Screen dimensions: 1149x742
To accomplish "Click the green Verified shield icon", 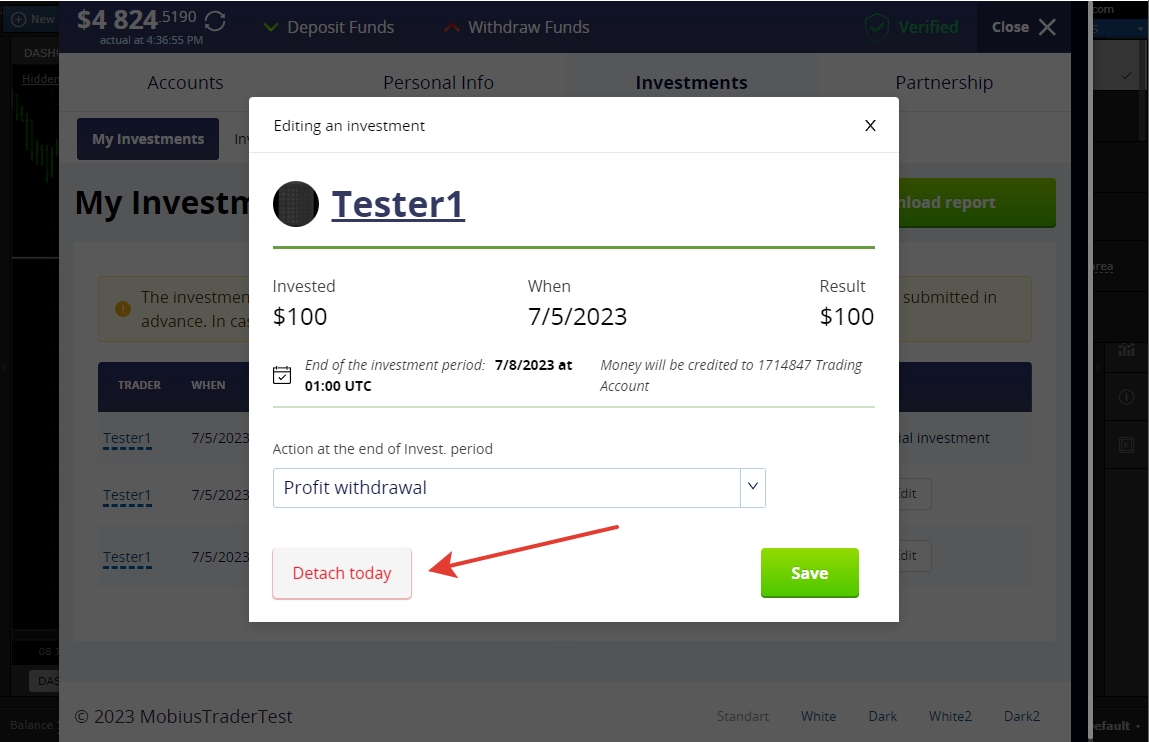I will coord(876,27).
